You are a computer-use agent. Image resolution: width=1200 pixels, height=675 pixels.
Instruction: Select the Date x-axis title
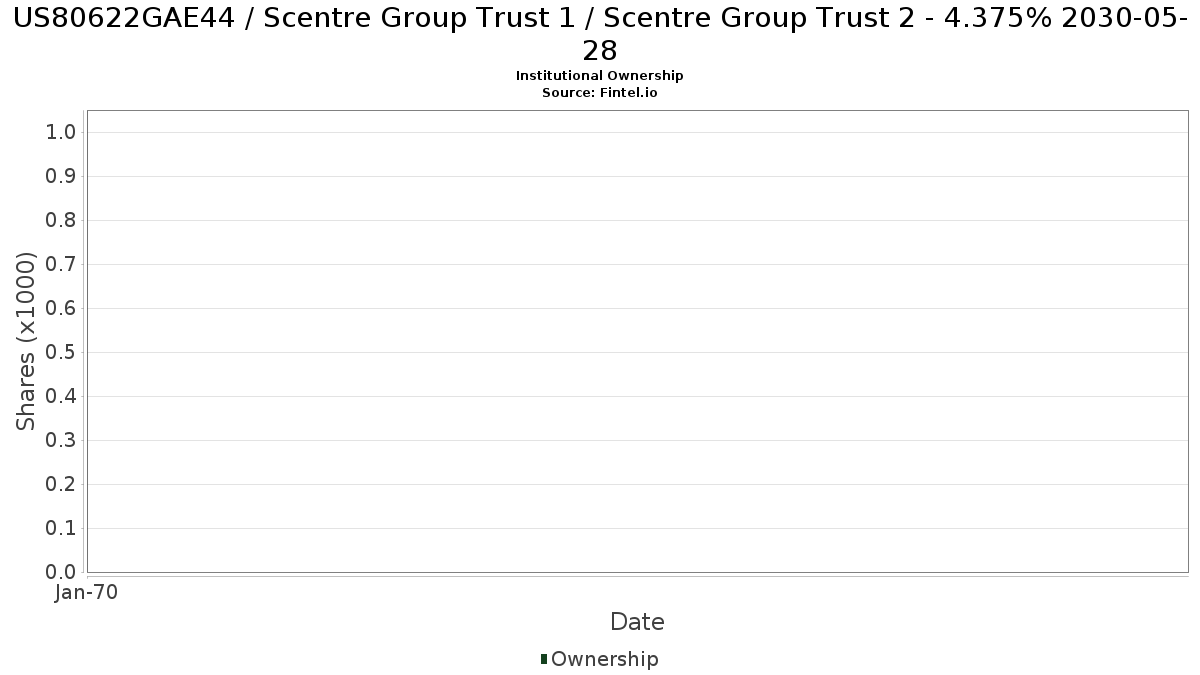point(637,622)
